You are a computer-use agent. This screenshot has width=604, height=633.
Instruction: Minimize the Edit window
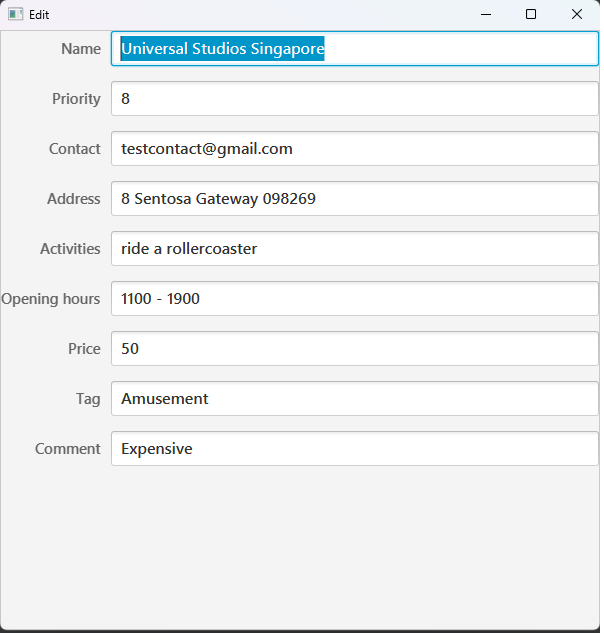486,15
